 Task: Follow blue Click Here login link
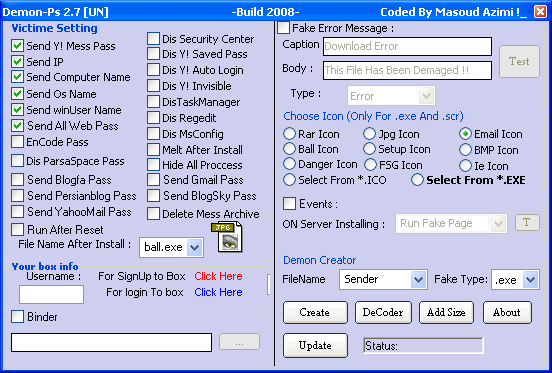(218, 292)
